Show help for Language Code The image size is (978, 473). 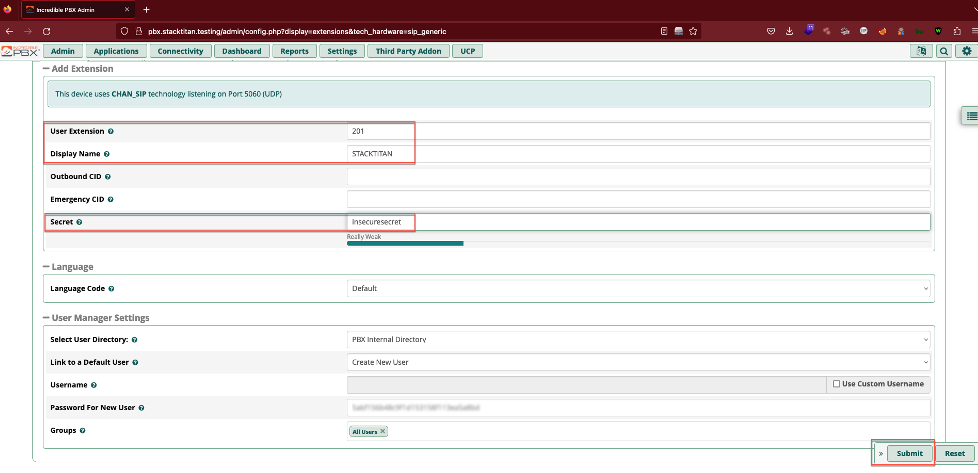coord(111,289)
